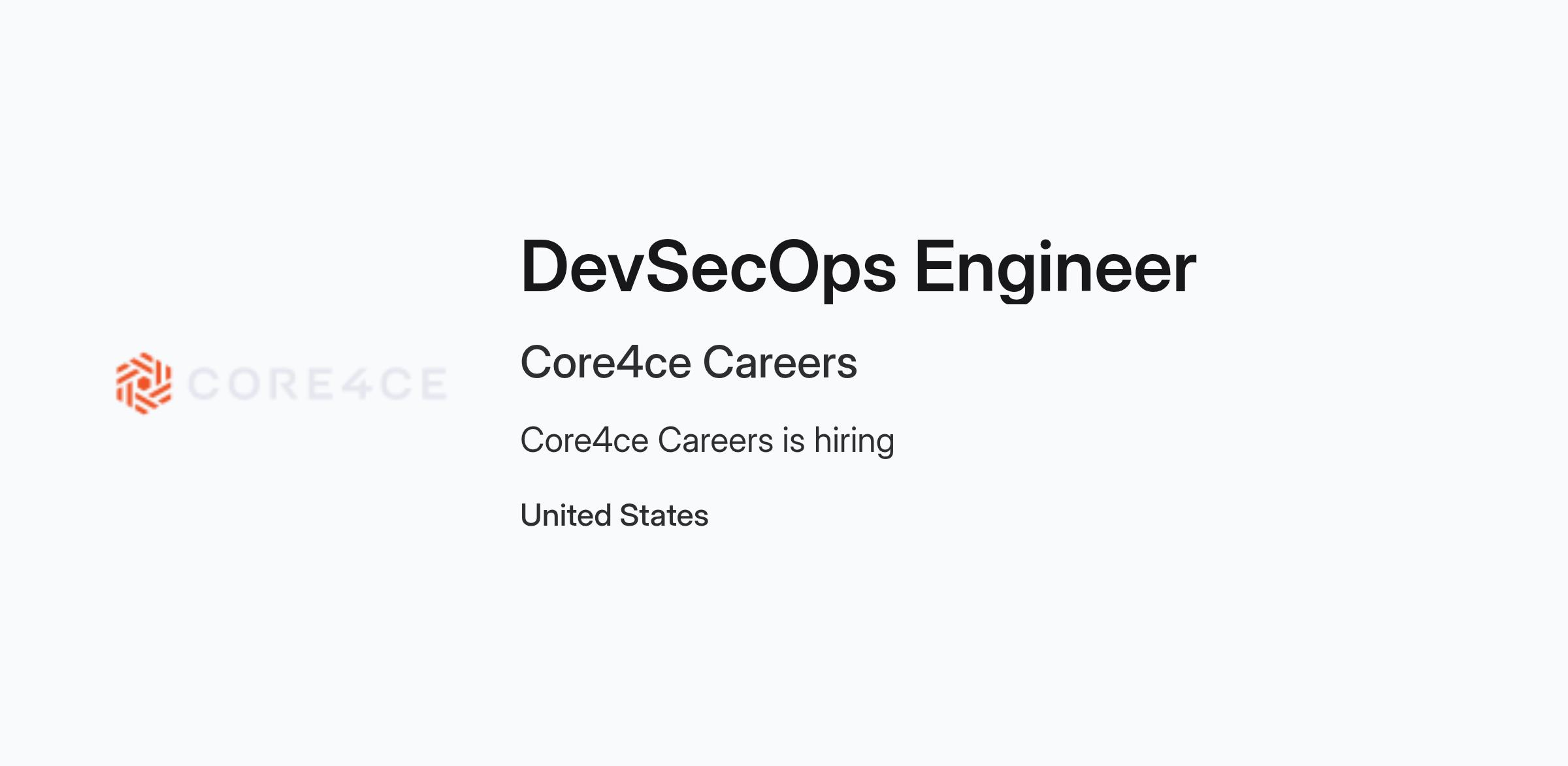1568x766 pixels.
Task: Click the final "E" of CORE4CE wordmark
Action: pos(434,383)
